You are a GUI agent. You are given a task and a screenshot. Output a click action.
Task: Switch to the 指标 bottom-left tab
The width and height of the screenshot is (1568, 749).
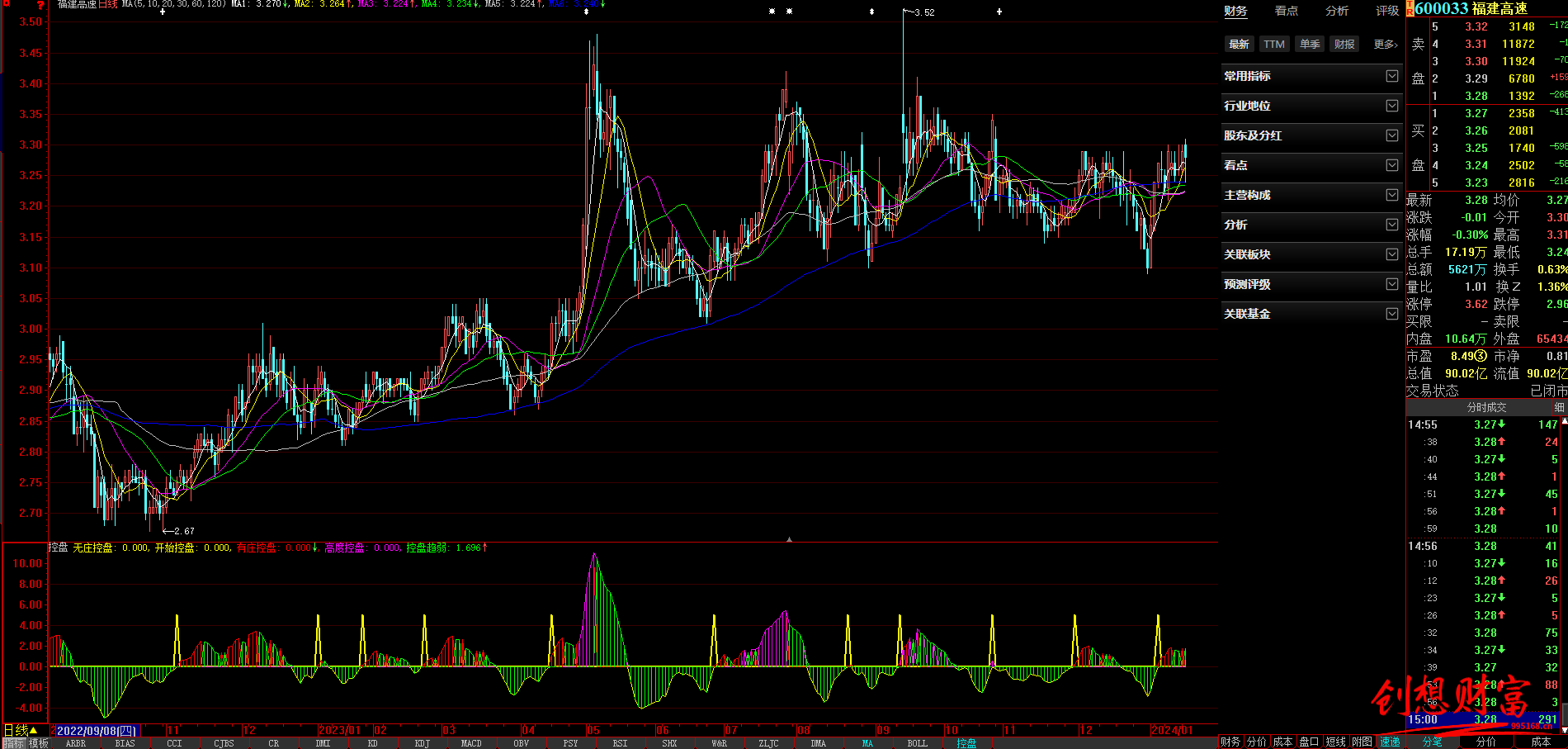(14, 743)
